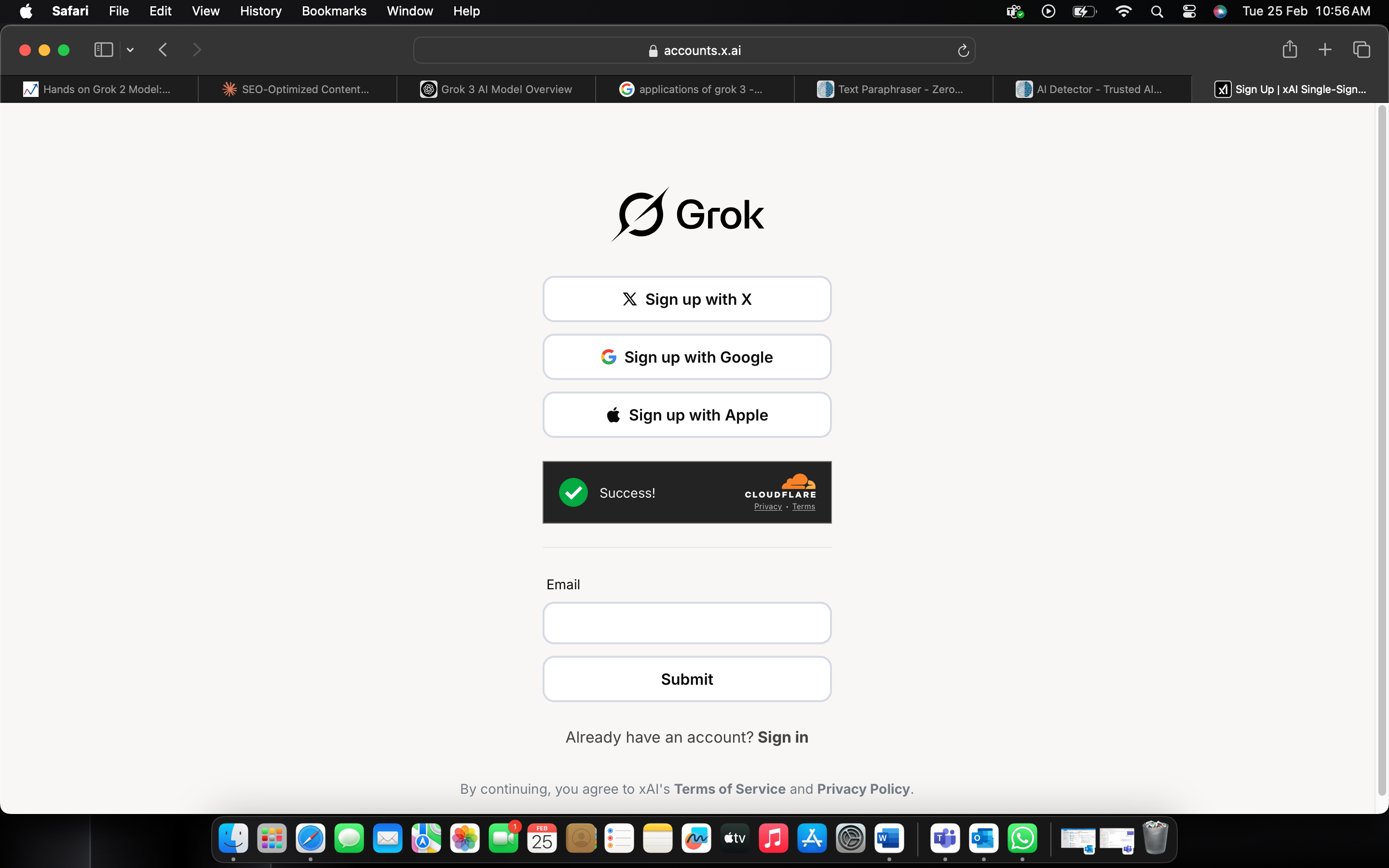The width and height of the screenshot is (1389, 868).
Task: Focus the Email input field
Action: click(x=687, y=623)
